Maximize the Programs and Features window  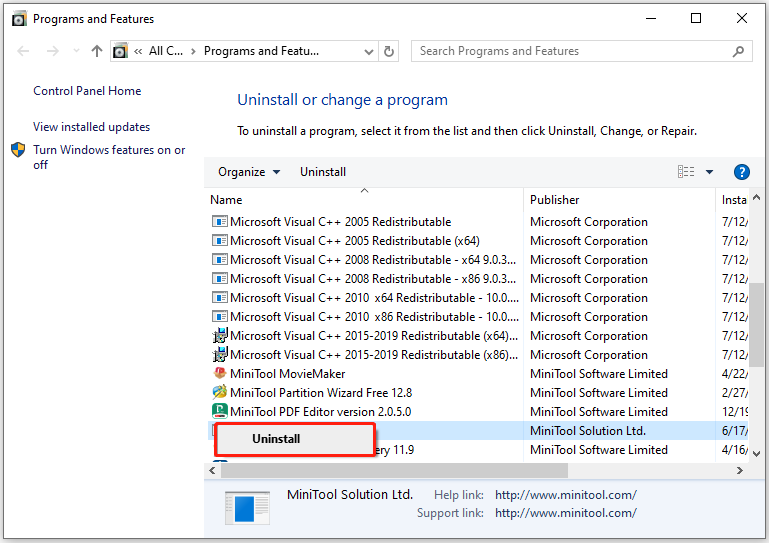pyautogui.click(x=695, y=19)
